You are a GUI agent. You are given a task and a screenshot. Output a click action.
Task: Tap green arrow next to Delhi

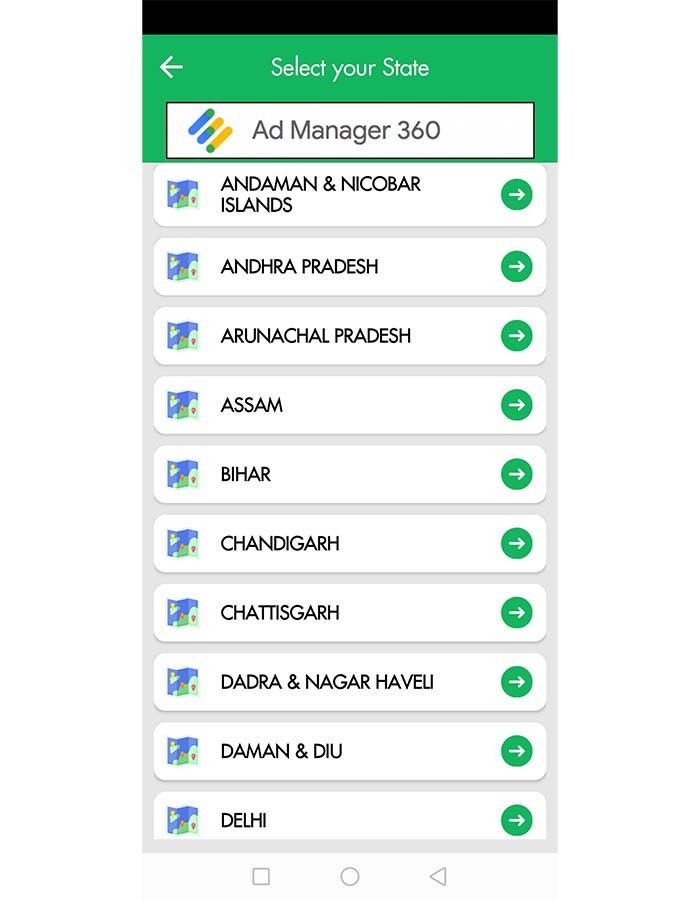tap(516, 820)
